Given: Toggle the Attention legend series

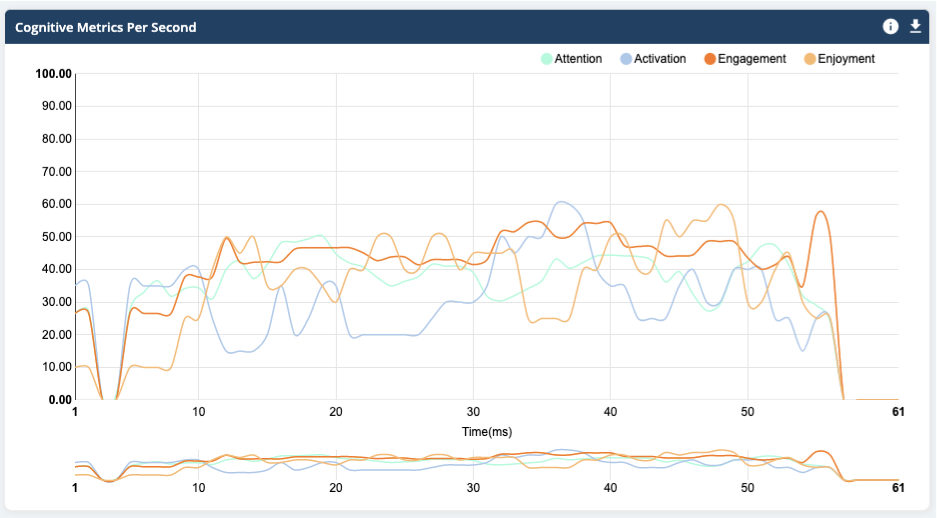Looking at the screenshot, I should (571, 59).
